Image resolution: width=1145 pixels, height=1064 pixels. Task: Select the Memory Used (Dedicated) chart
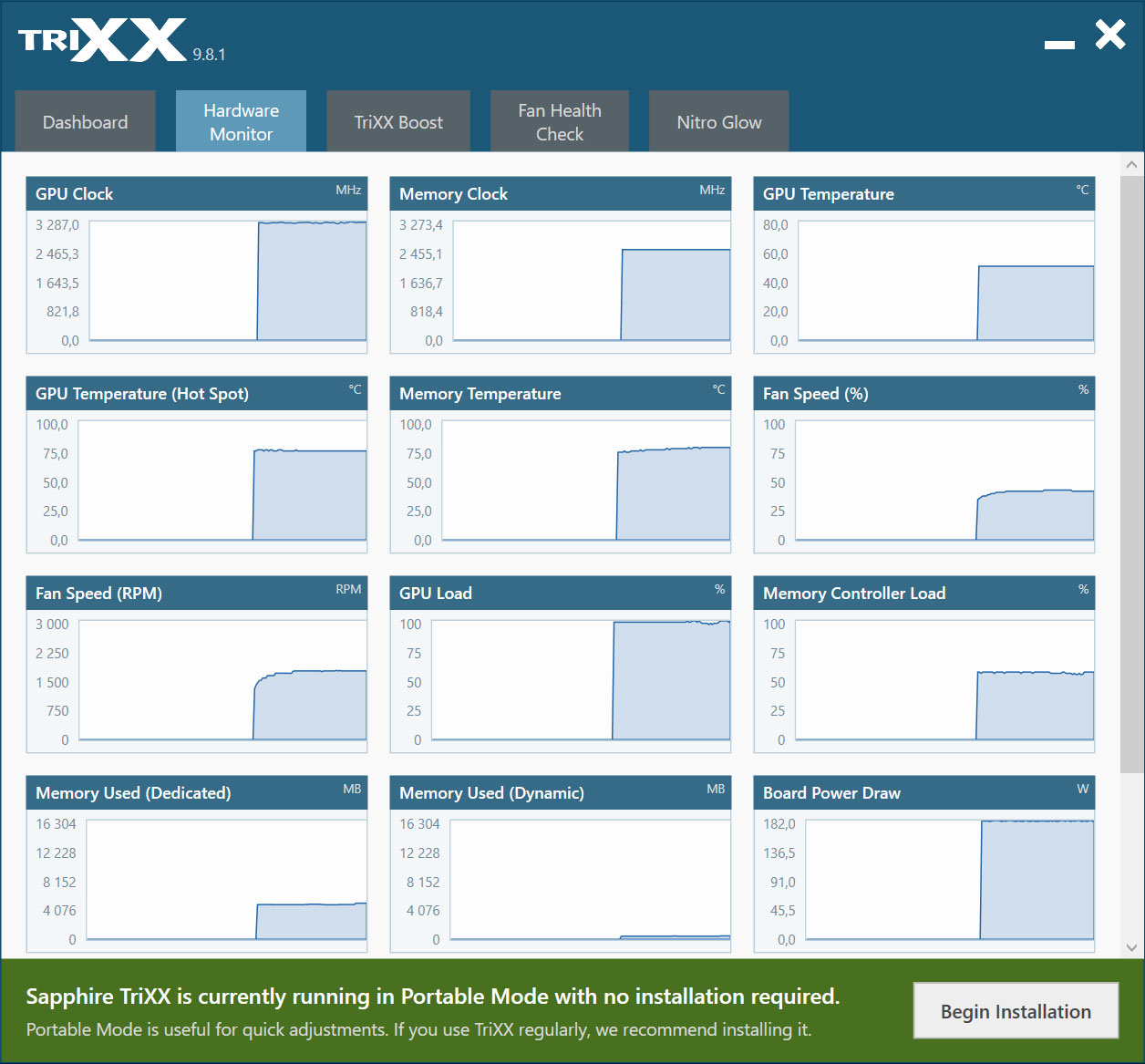click(226, 880)
